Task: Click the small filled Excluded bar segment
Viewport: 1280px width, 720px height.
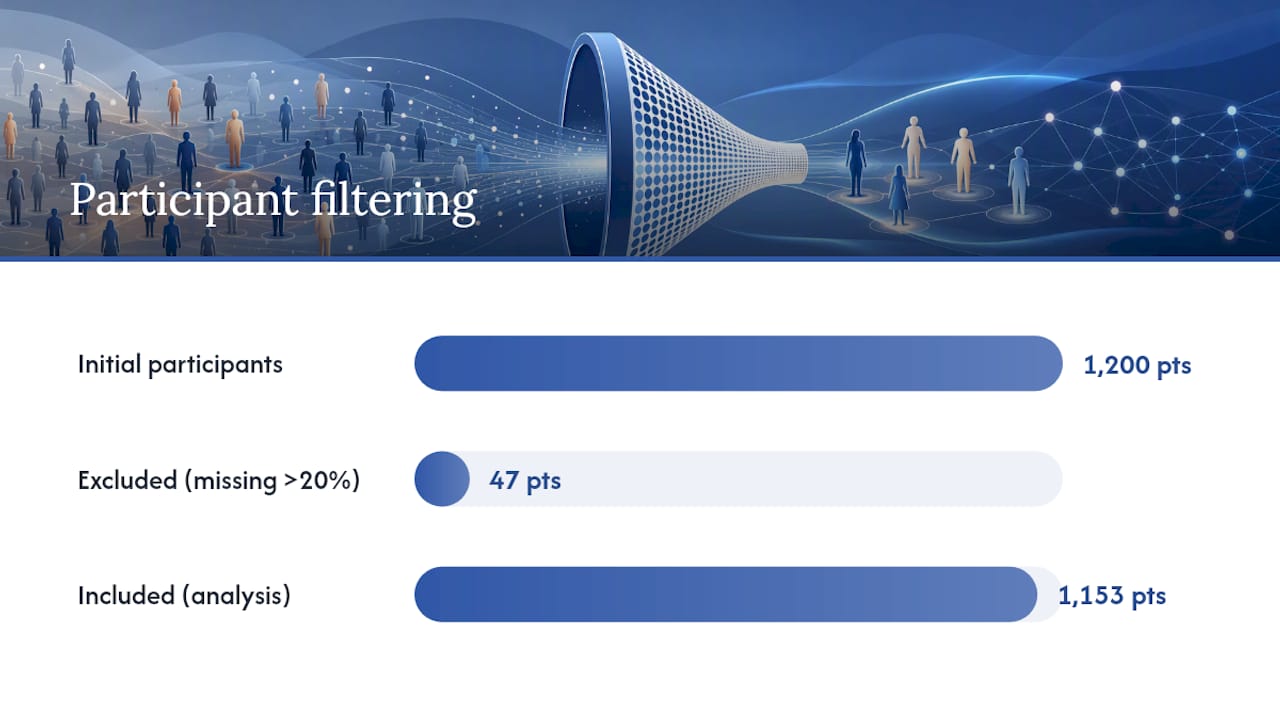Action: 442,479
